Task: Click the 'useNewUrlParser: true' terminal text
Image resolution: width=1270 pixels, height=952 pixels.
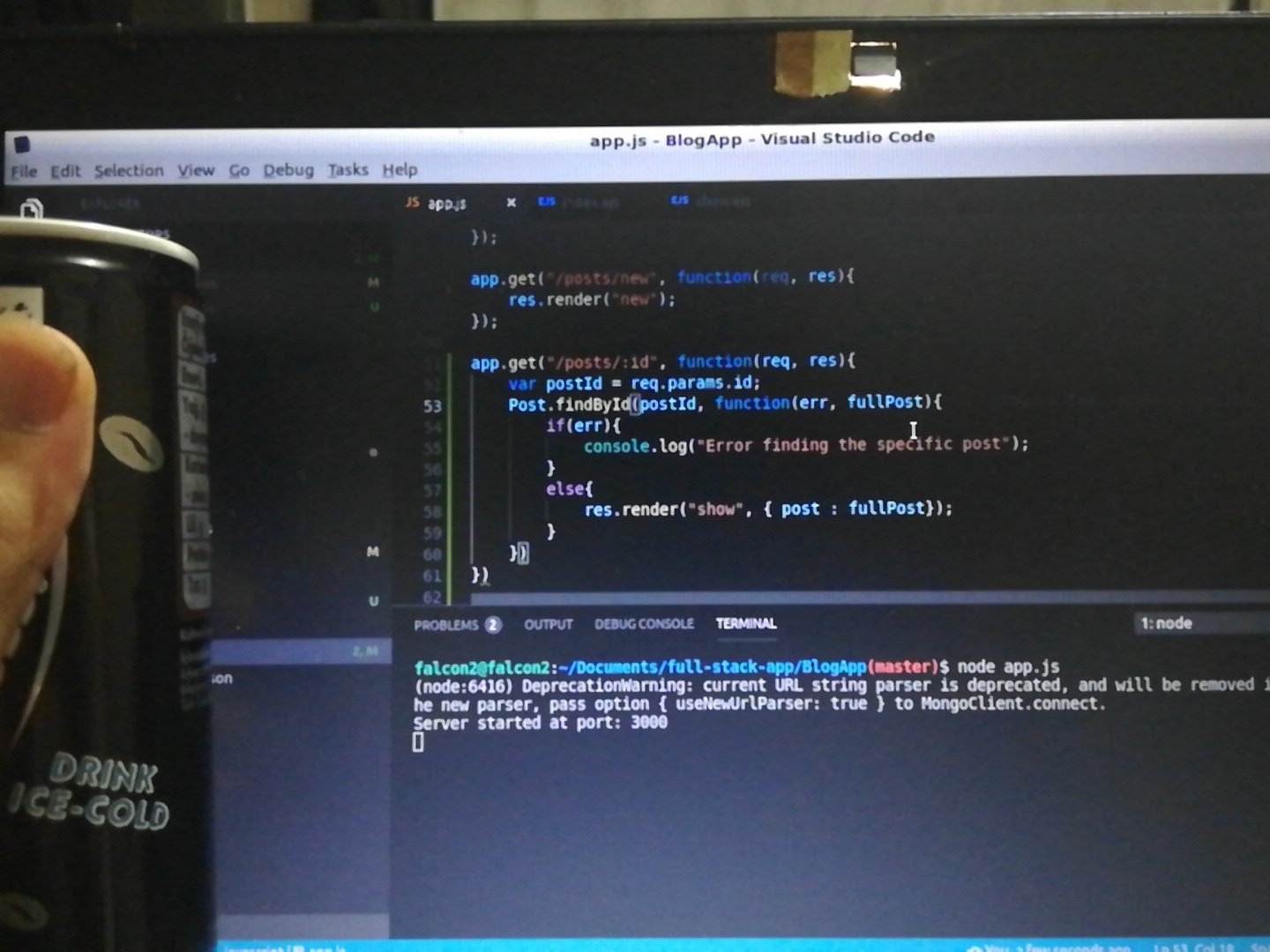Action: pyautogui.click(x=772, y=703)
